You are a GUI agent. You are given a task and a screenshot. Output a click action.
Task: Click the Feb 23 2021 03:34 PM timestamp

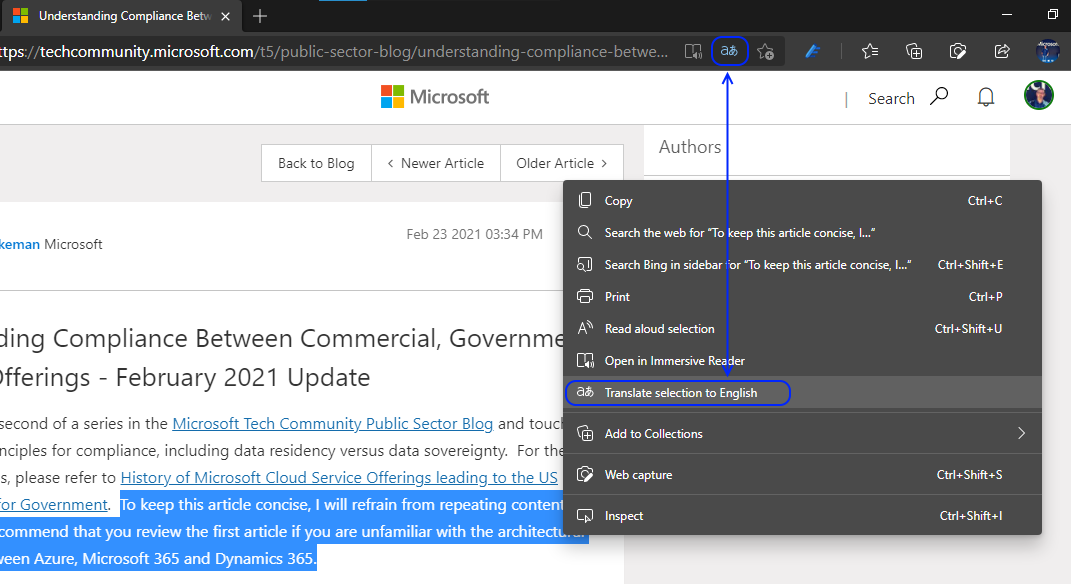(x=475, y=234)
